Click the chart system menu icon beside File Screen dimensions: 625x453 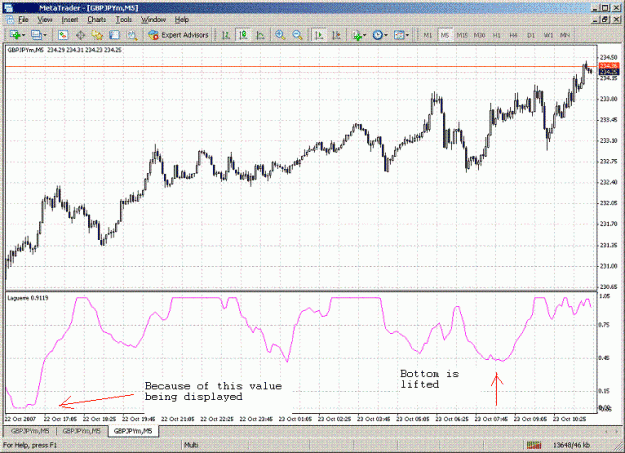click(x=10, y=20)
